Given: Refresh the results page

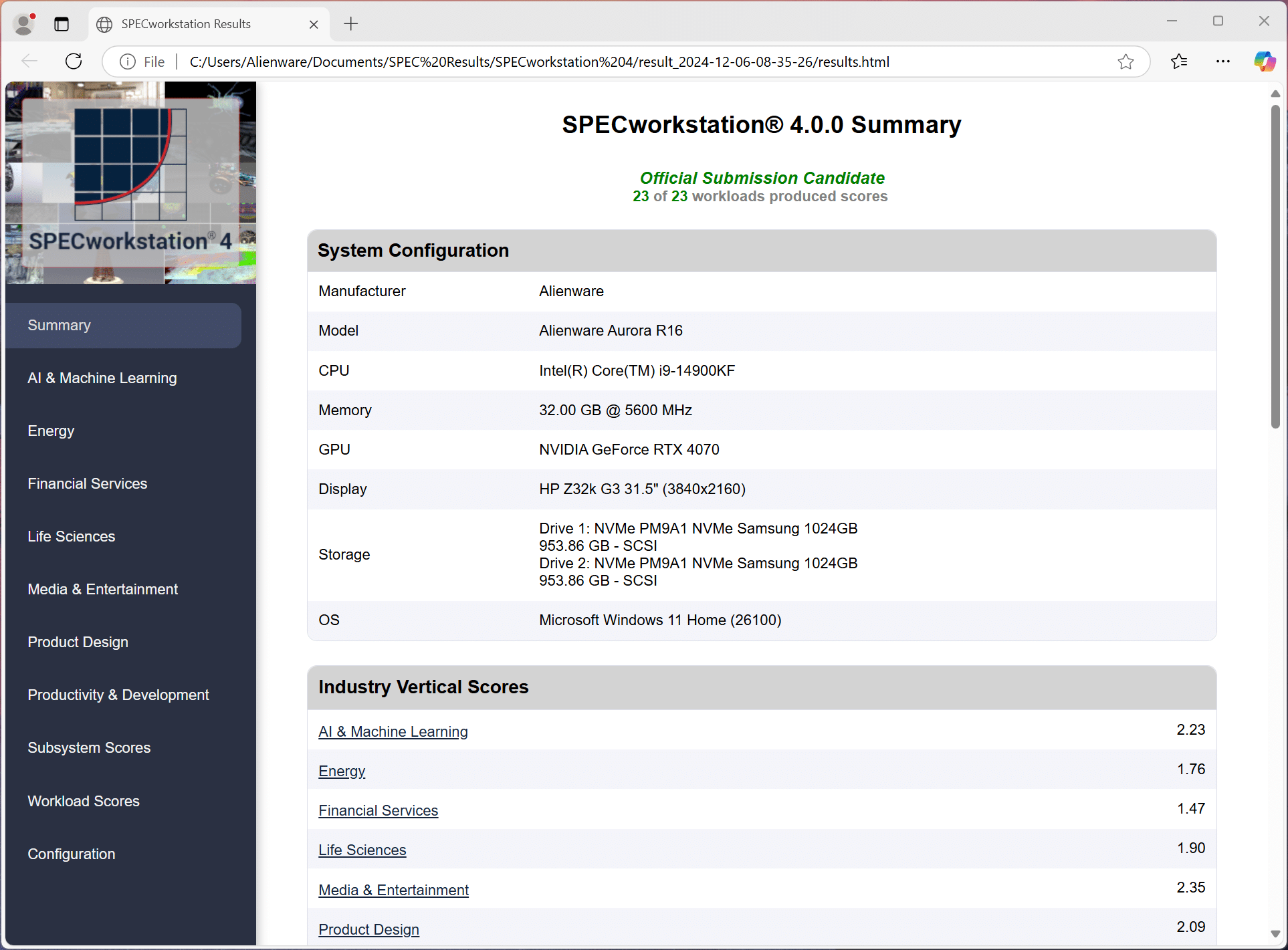Looking at the screenshot, I should (74, 62).
